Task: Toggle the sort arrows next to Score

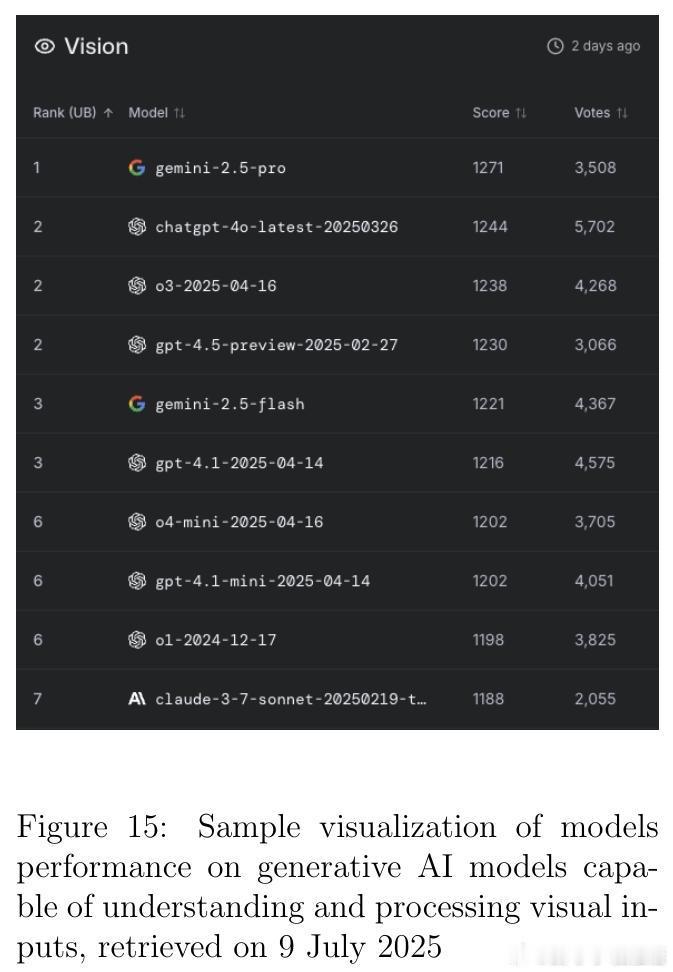Action: click(x=521, y=113)
